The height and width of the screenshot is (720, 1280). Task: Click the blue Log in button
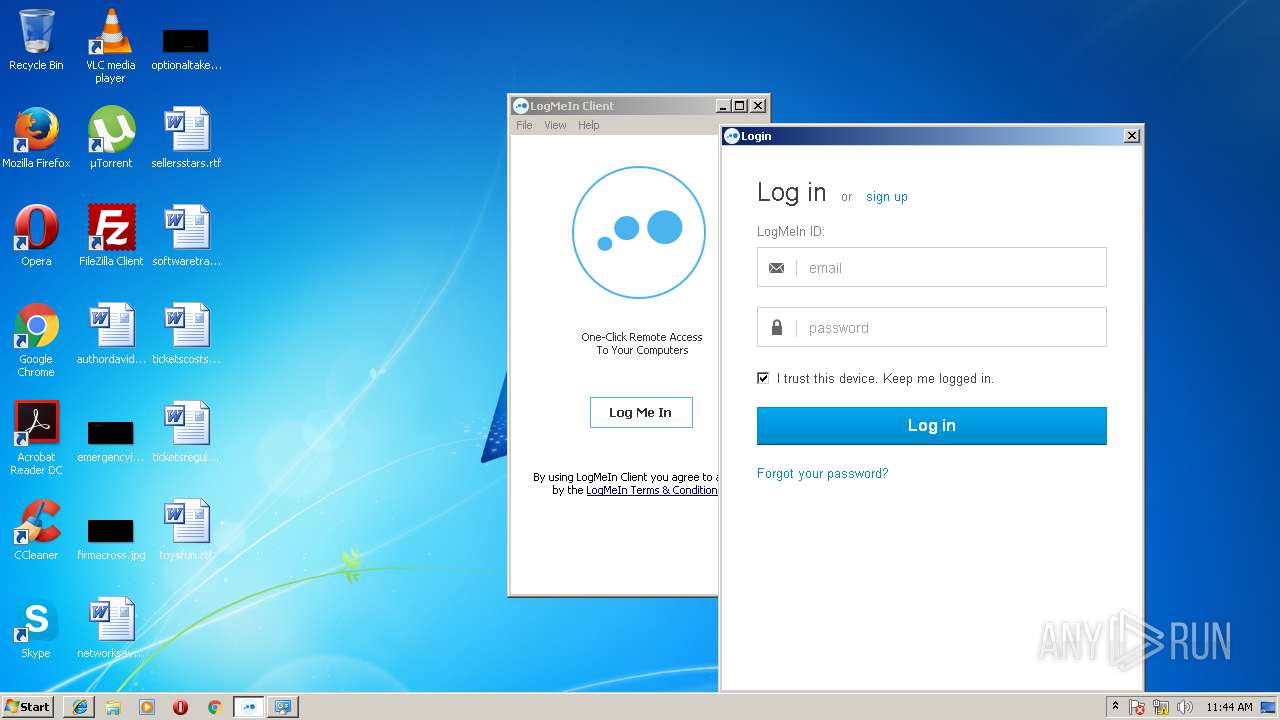(932, 425)
